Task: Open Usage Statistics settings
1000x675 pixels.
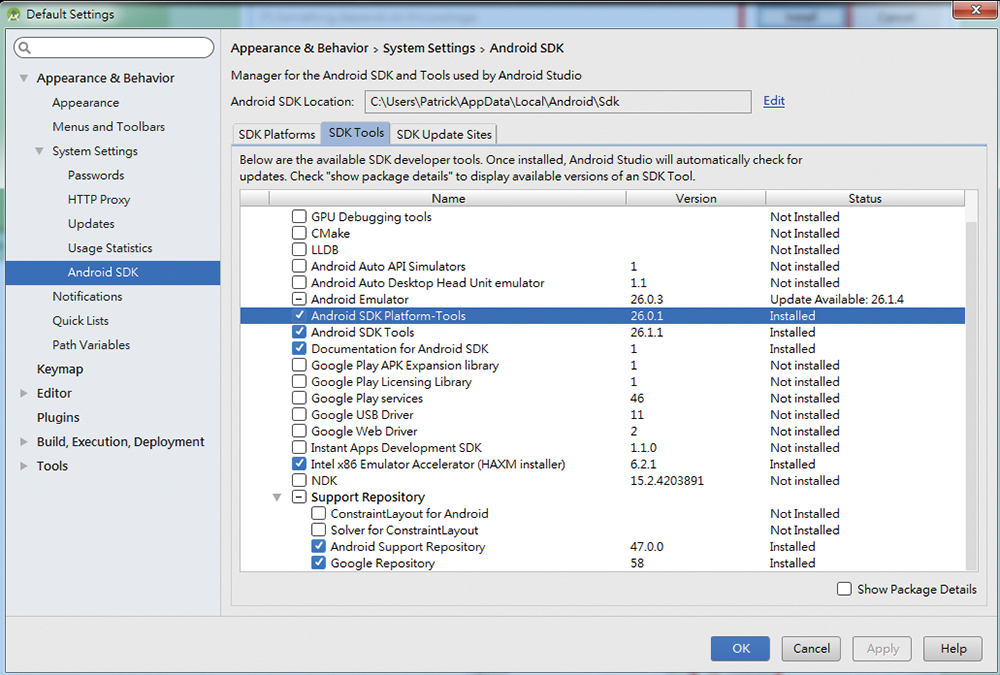Action: coord(110,248)
